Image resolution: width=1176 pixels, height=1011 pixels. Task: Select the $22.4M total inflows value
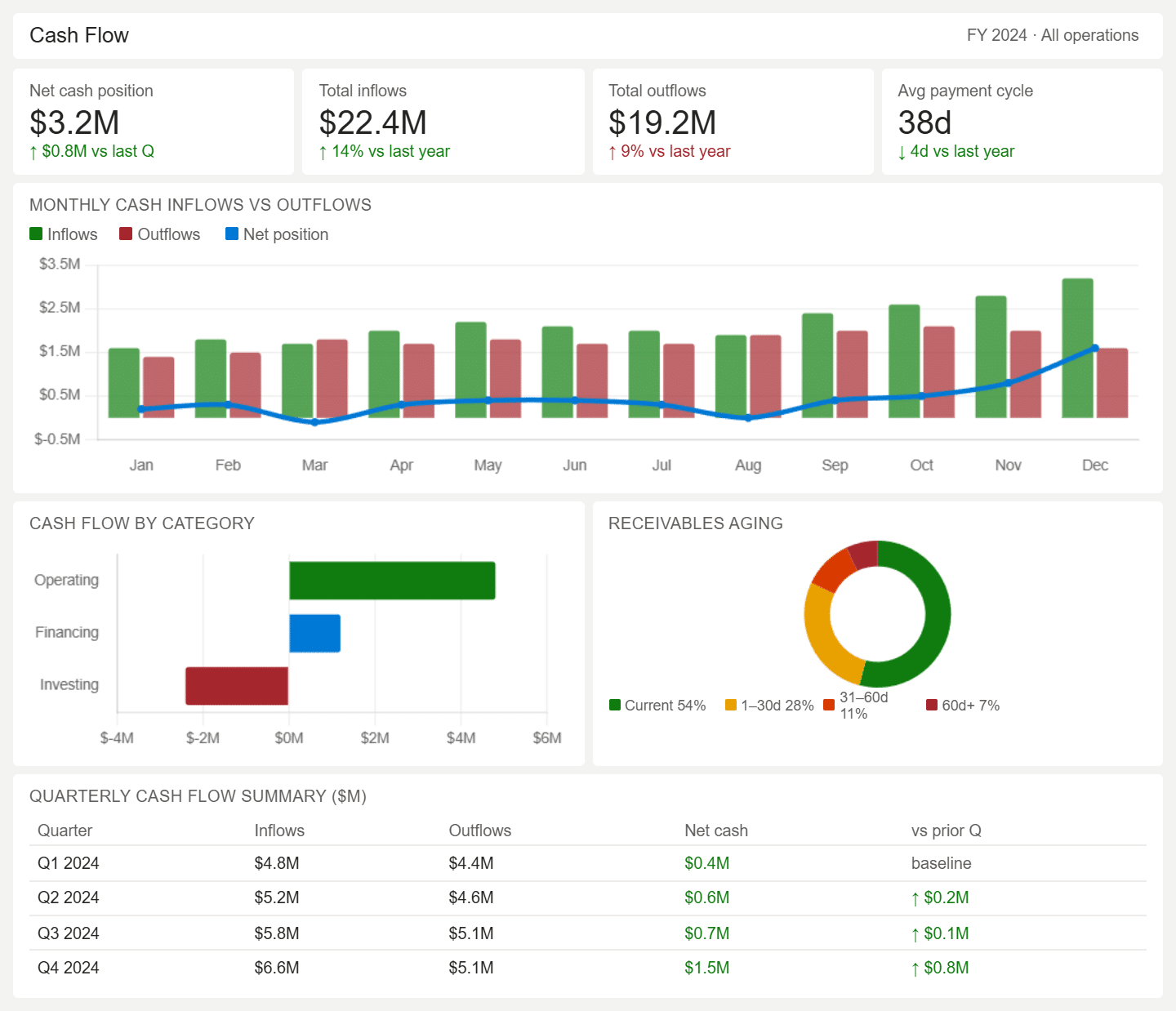[373, 122]
